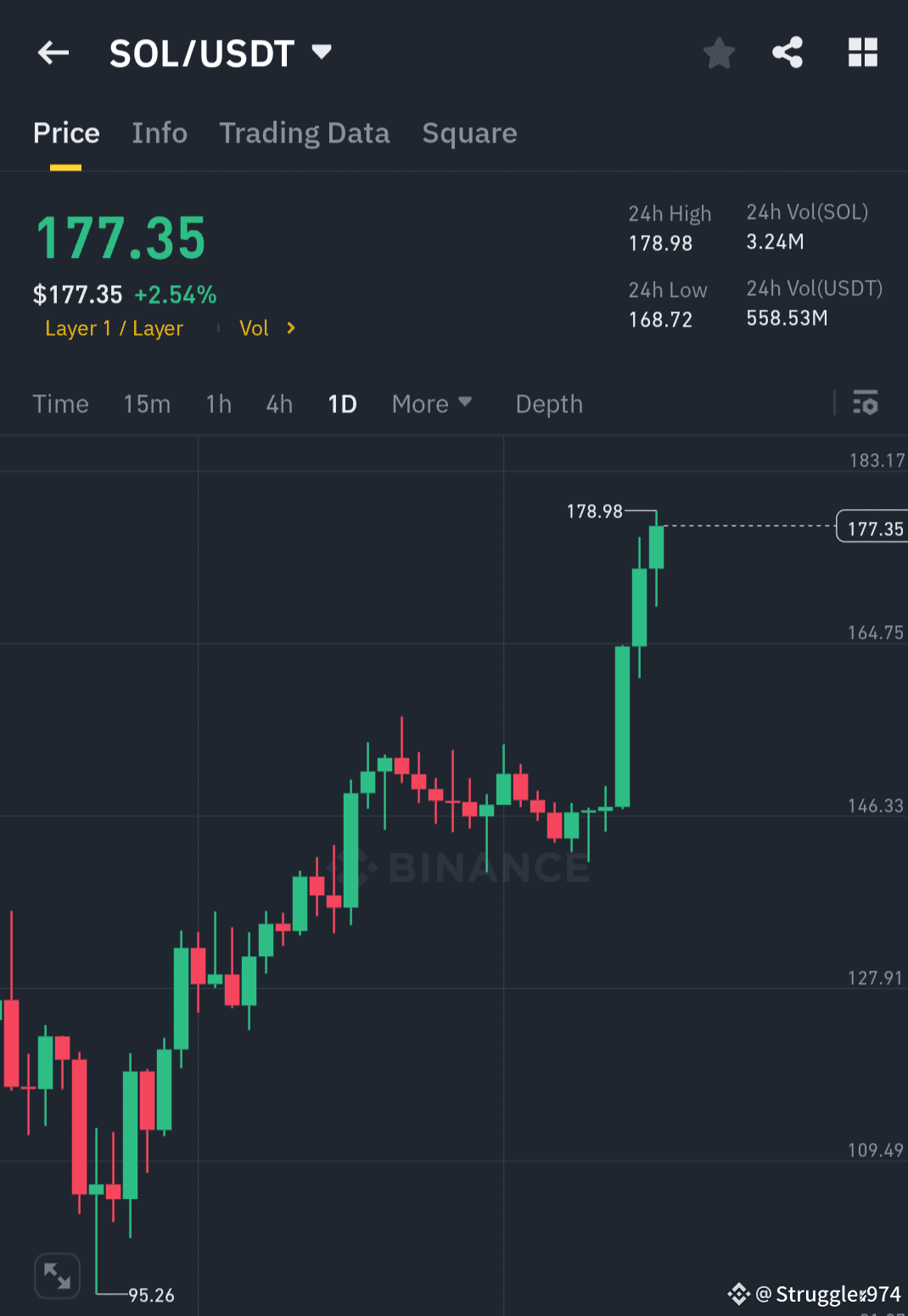Switch the chart to 15m timeframe

tap(147, 405)
